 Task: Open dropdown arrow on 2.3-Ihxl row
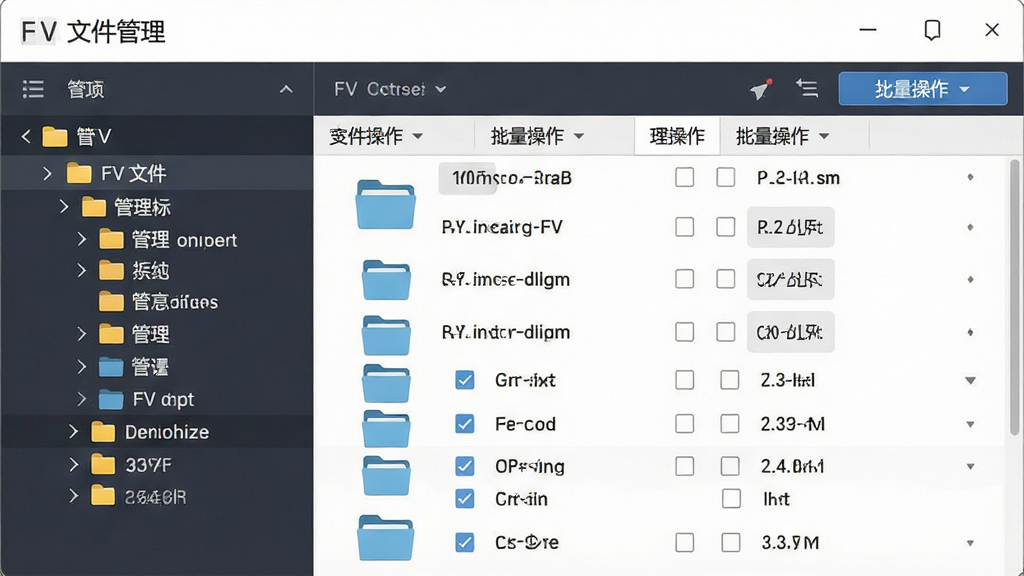click(970, 380)
